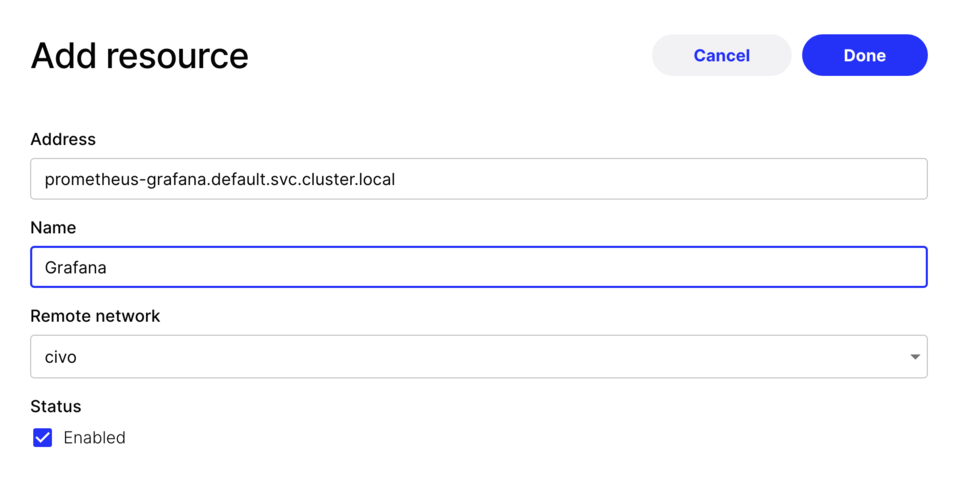Place cursor in prometheus-grafana address text
Viewport: 958px width, 500px height.
point(220,179)
